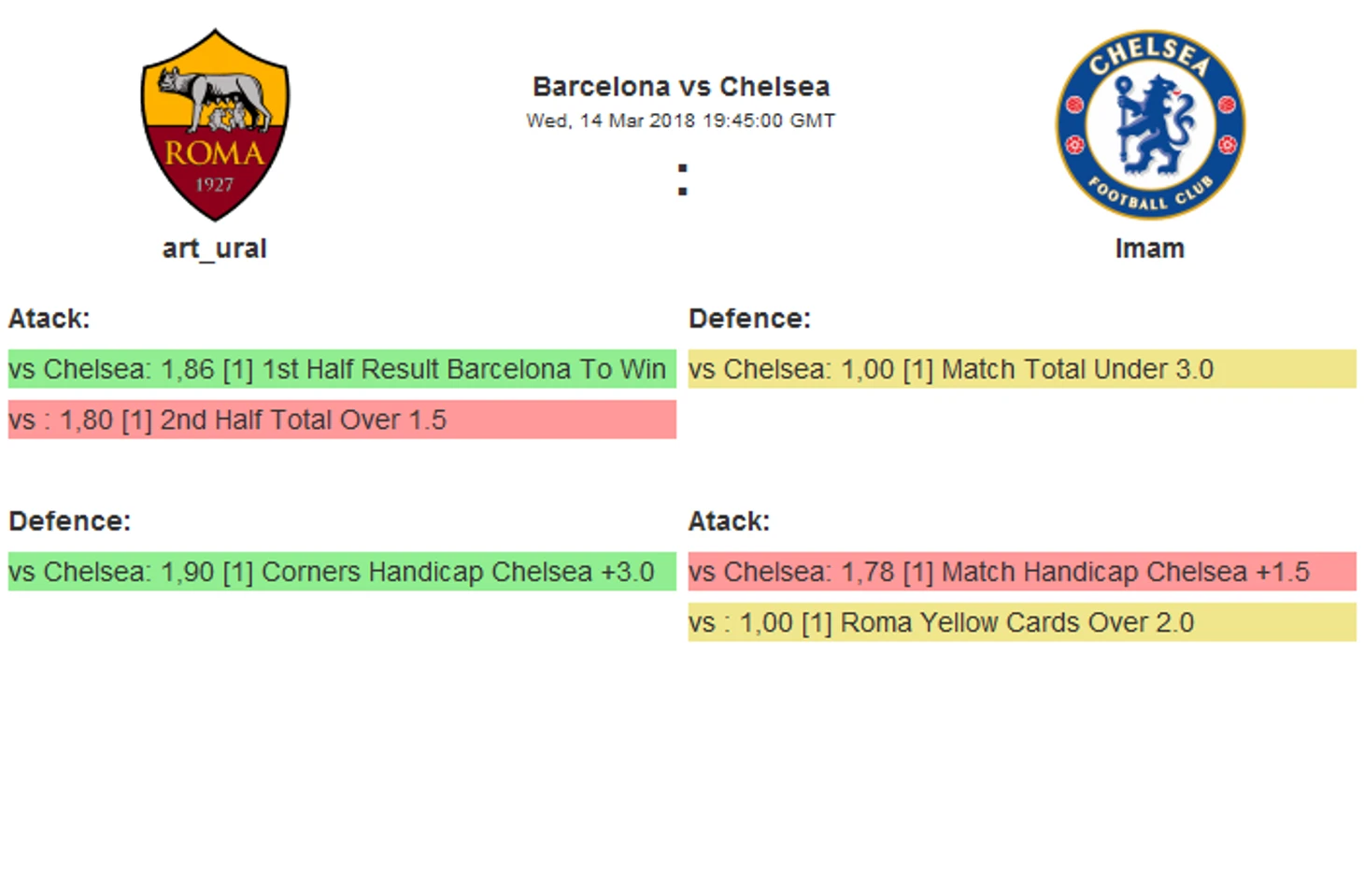Click the score colon separator

(x=683, y=179)
